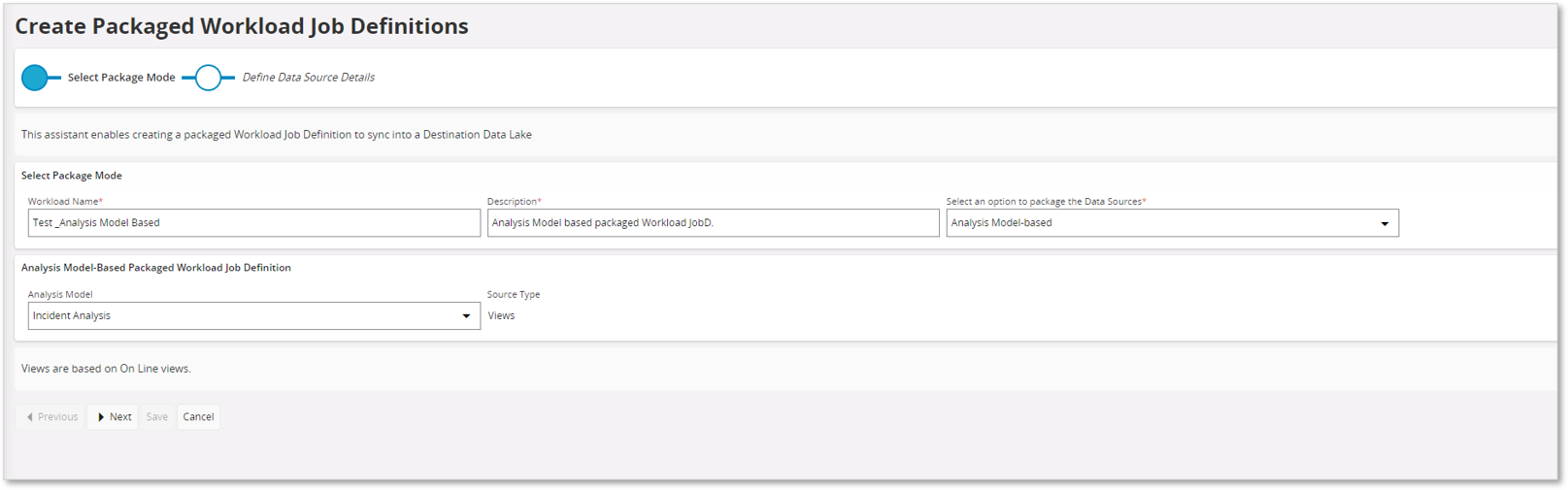Click the Cancel button
The image size is (1568, 490).
click(x=198, y=417)
